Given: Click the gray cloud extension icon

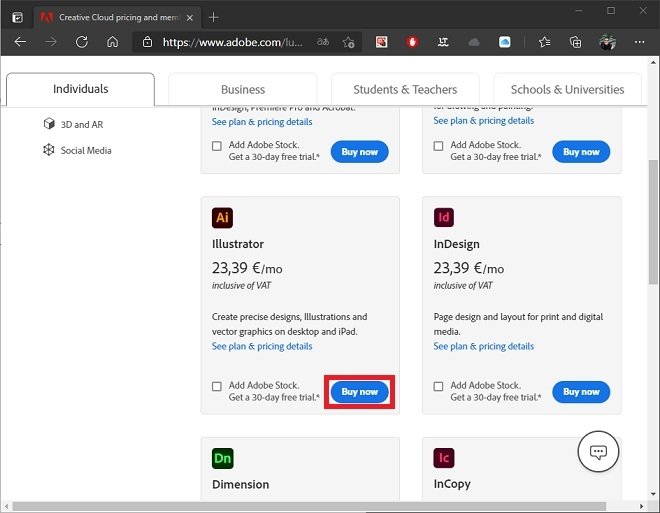Looking at the screenshot, I should pos(474,42).
